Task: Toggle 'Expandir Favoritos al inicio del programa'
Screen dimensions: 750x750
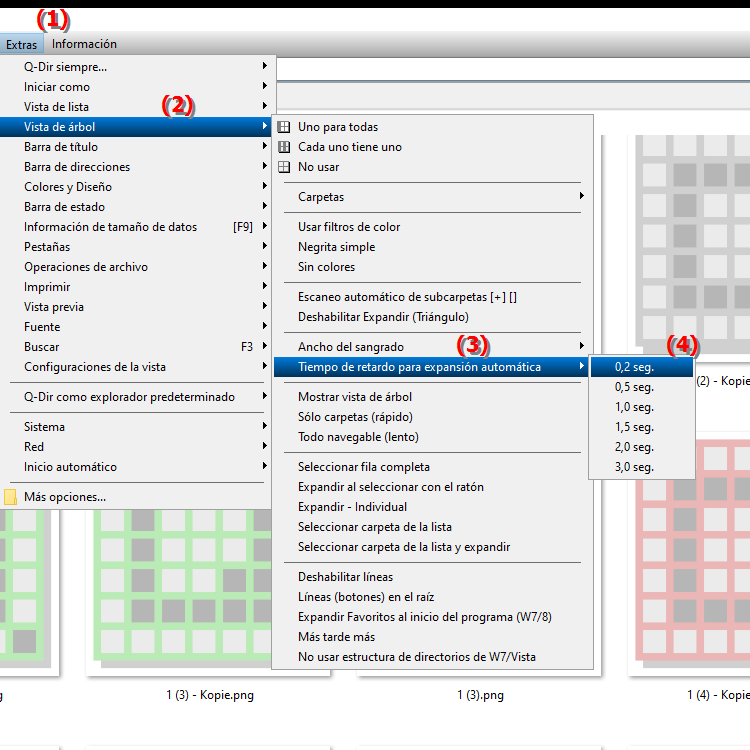Action: click(432, 618)
